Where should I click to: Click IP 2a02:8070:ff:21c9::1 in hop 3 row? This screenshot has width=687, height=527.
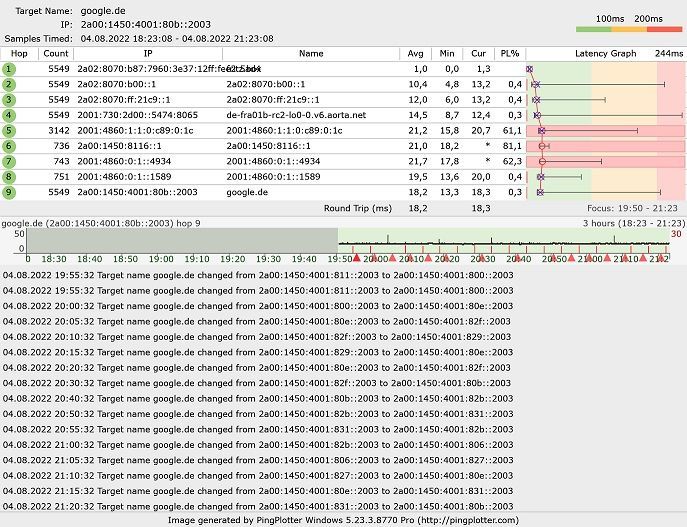coord(124,100)
